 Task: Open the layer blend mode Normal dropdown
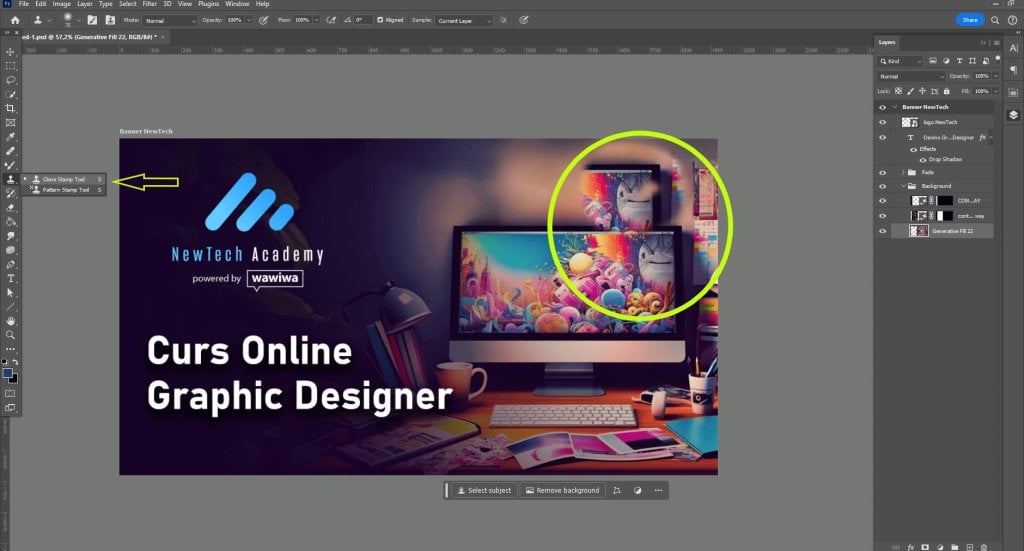pos(911,76)
